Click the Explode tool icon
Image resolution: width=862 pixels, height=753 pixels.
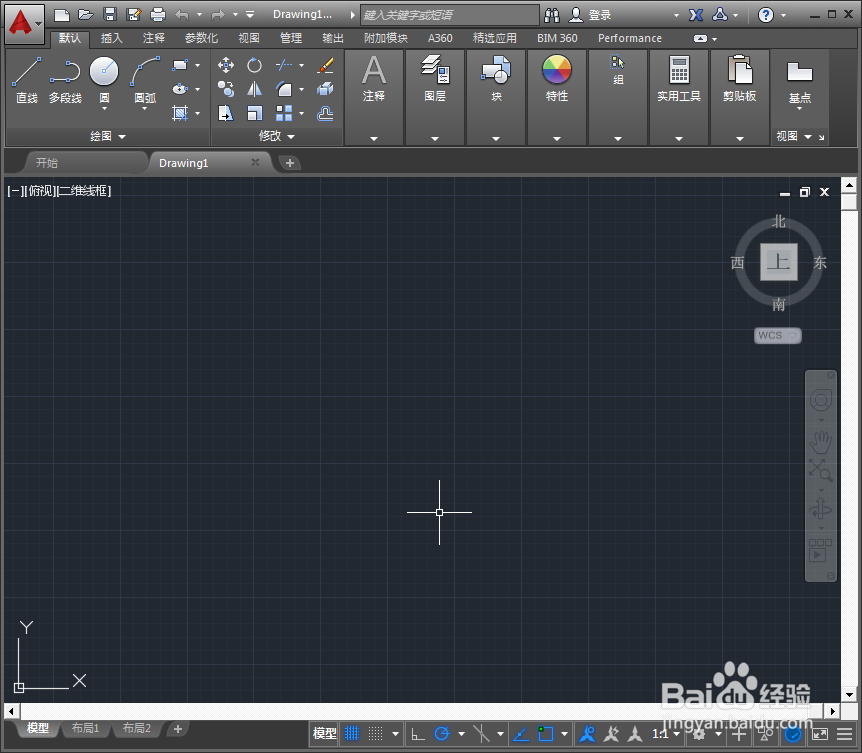pos(325,89)
